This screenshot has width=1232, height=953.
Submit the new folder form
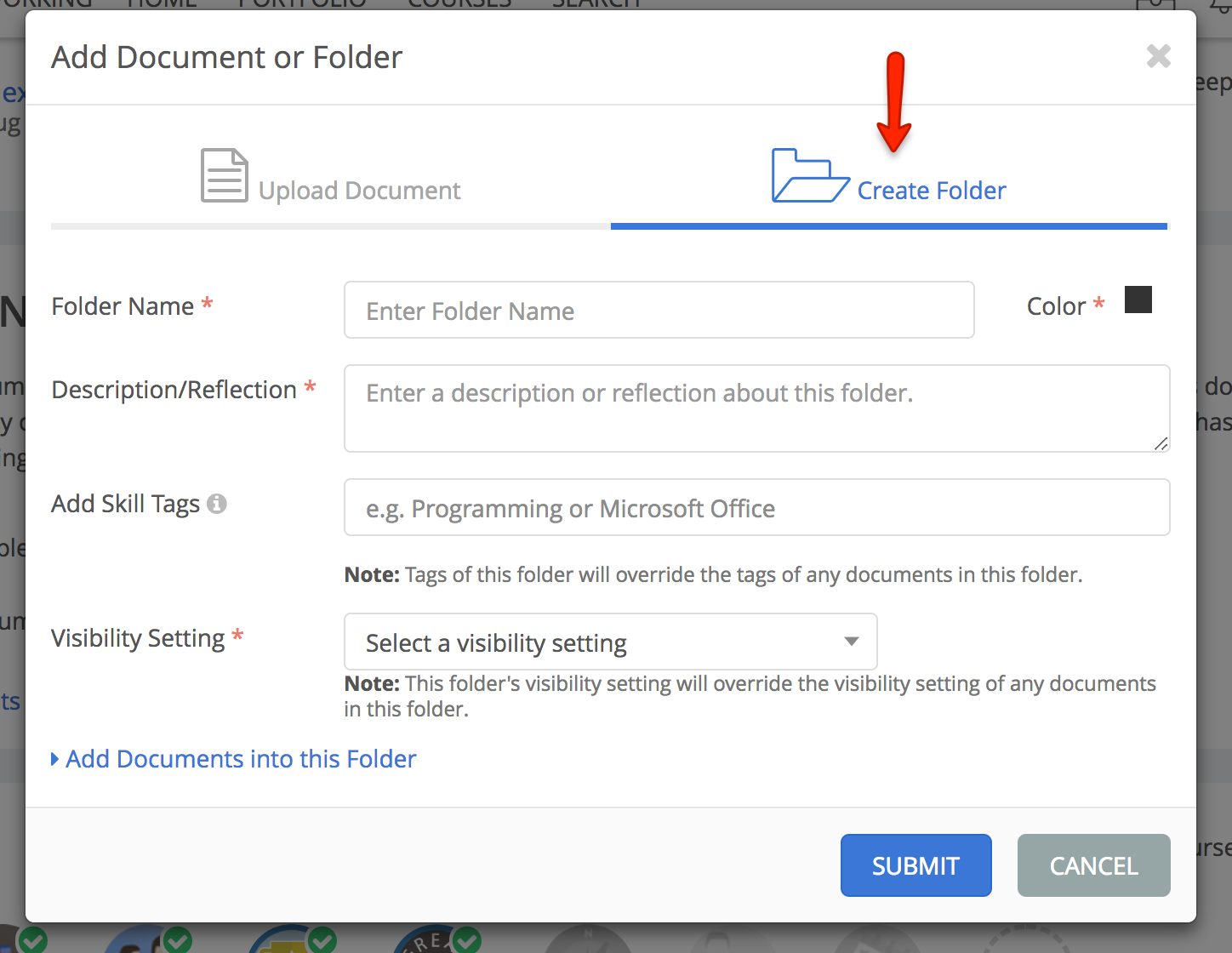click(x=916, y=865)
